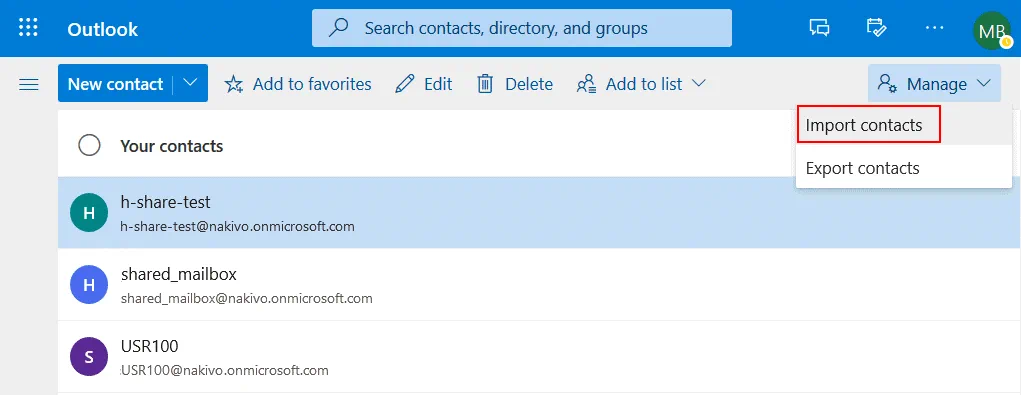Click the New contact button
Image resolution: width=1021 pixels, height=395 pixels.
coord(115,83)
